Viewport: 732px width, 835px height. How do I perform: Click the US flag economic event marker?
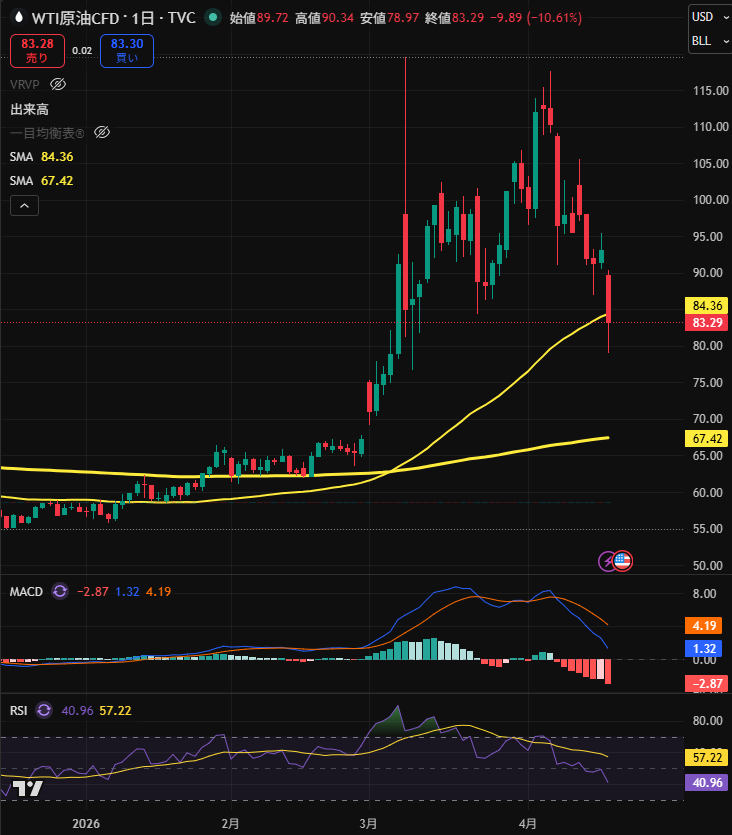[622, 561]
